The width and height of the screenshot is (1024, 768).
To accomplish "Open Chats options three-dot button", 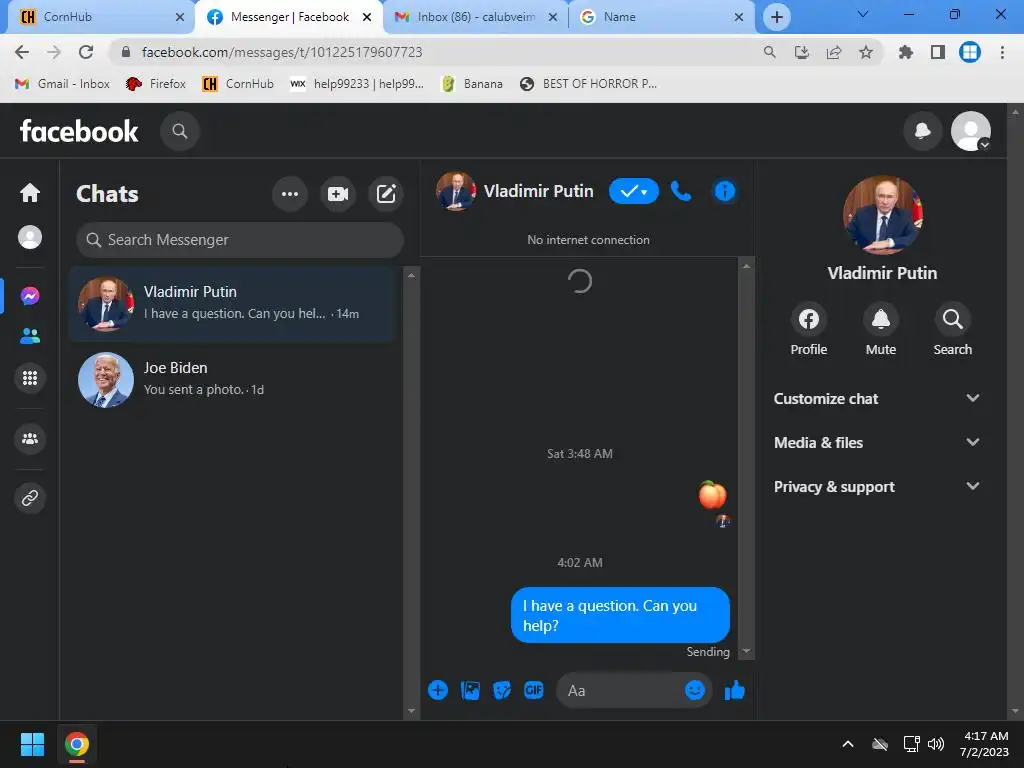I will 290,194.
